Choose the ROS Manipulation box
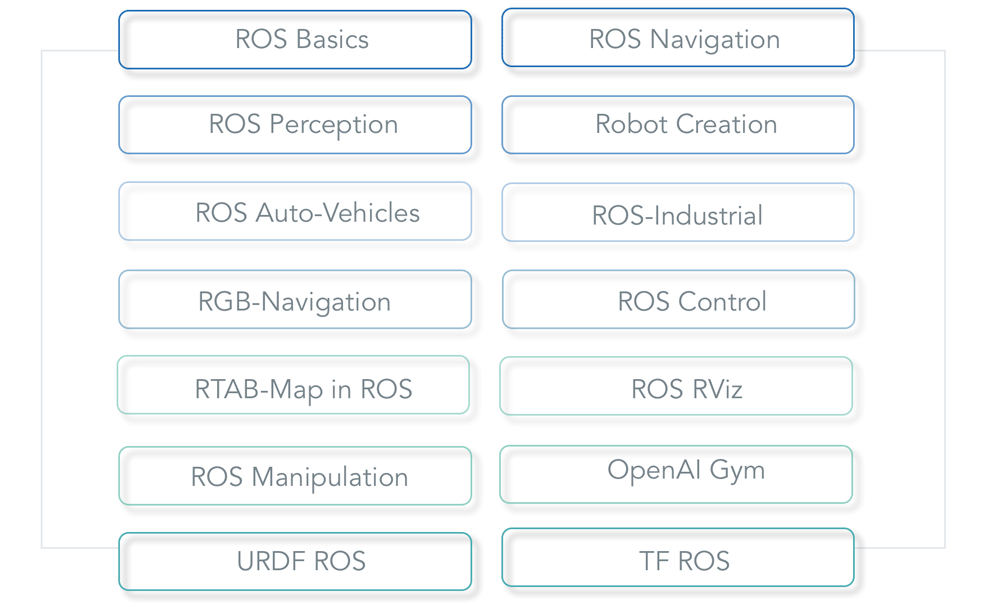The height and width of the screenshot is (607, 1000). 295,476
